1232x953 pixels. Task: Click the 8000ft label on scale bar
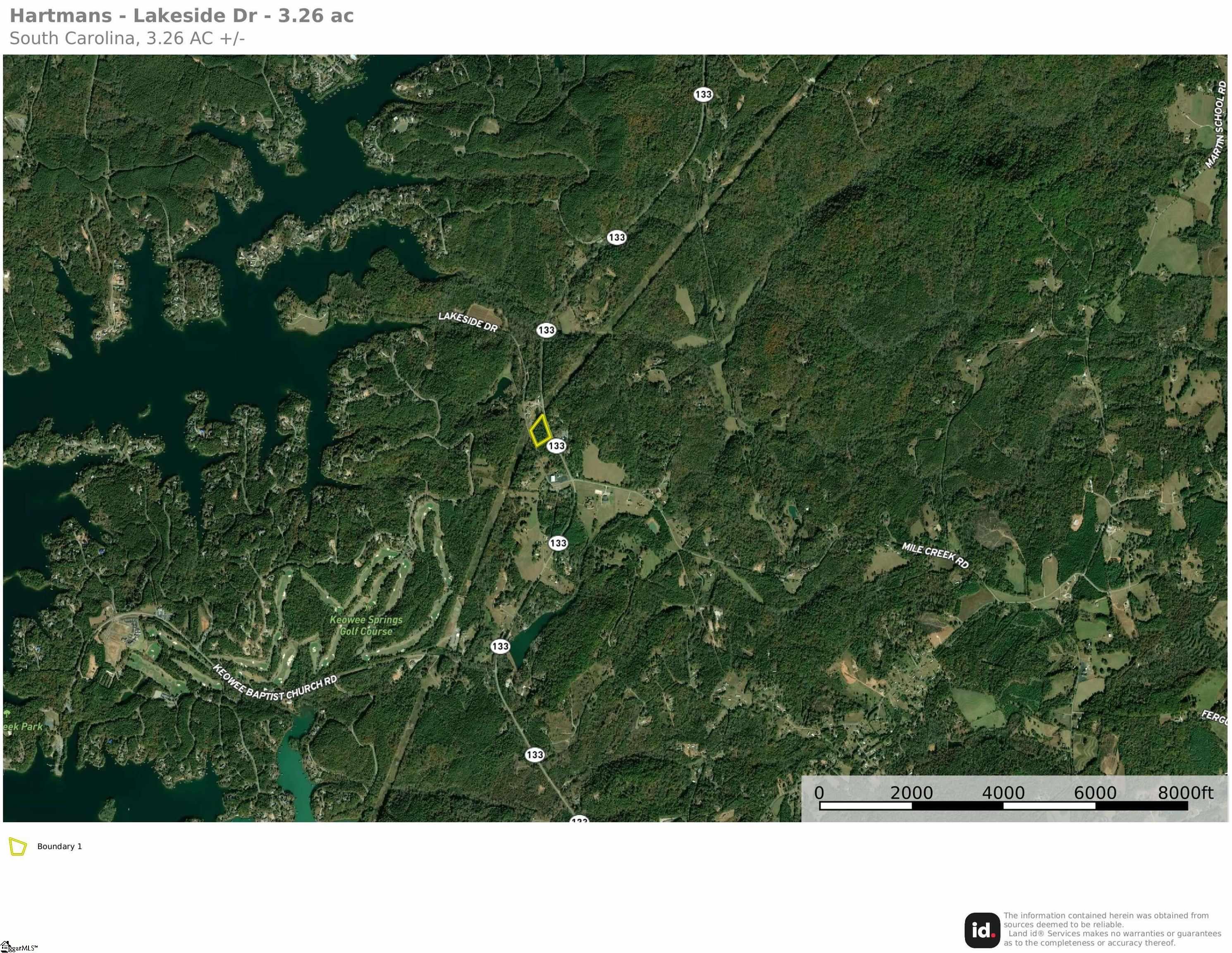point(1184,793)
